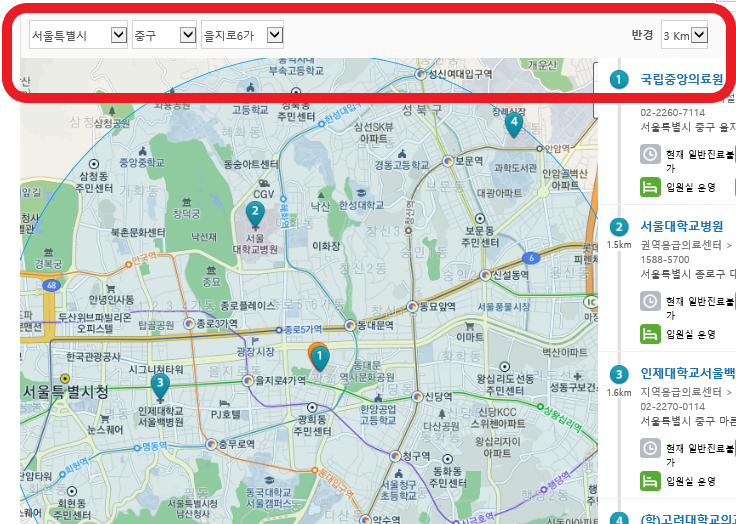Open the 을지로6가 neighborhood dropdown
Viewport: 736px width, 524px height.
(242, 35)
